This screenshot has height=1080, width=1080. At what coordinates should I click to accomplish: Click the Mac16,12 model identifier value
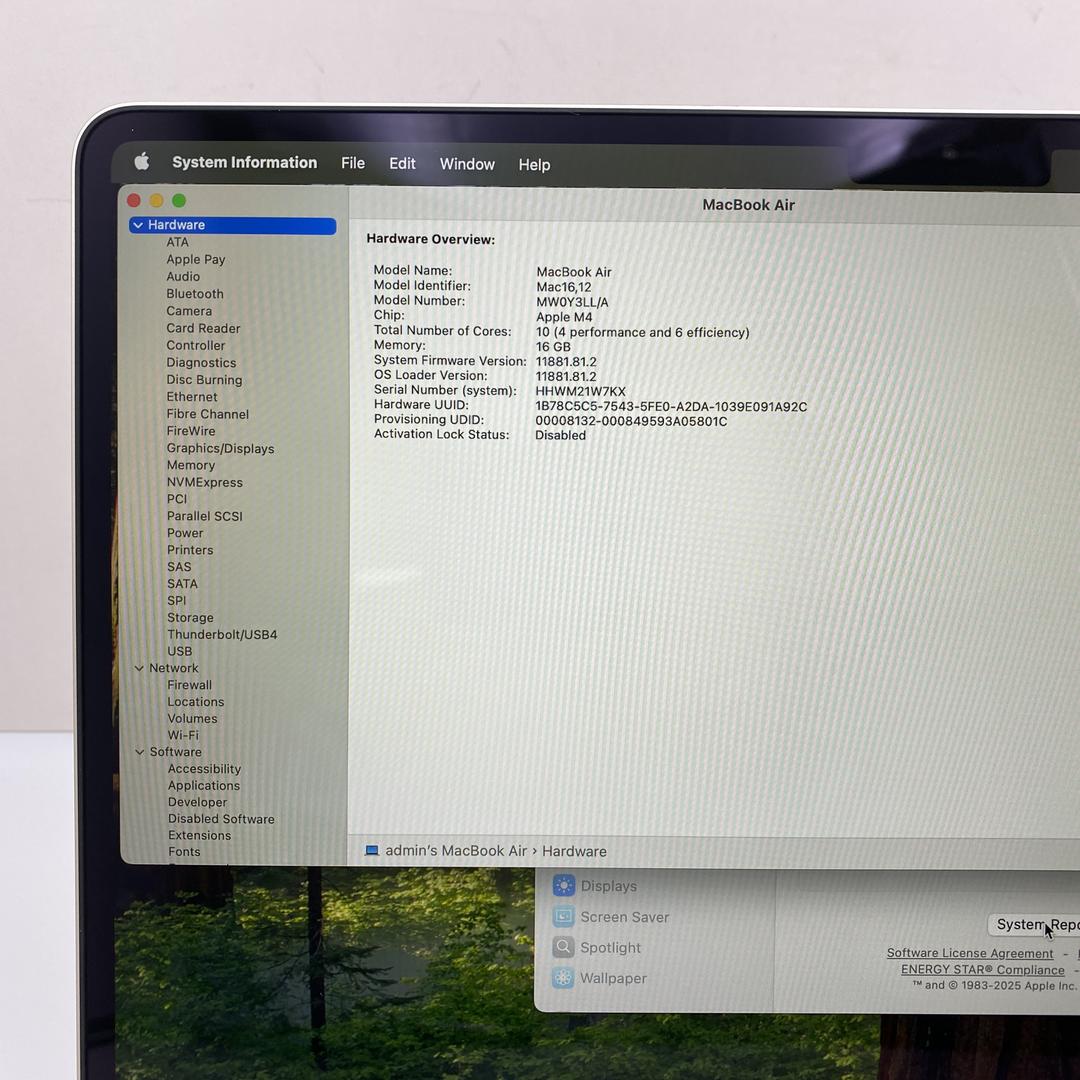click(563, 287)
